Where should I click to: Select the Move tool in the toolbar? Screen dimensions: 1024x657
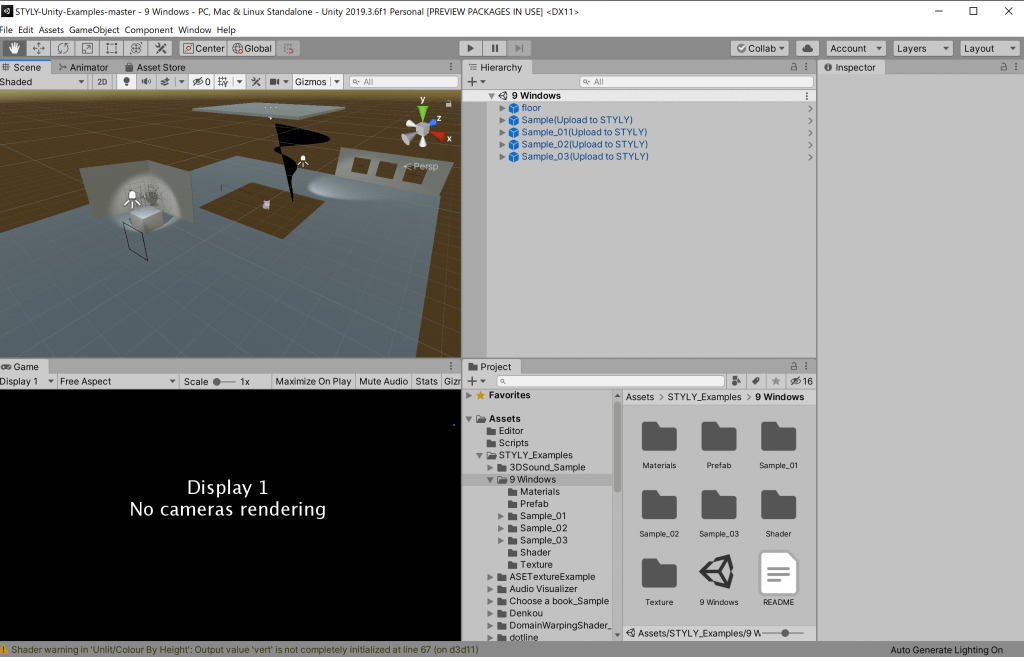(x=38, y=47)
